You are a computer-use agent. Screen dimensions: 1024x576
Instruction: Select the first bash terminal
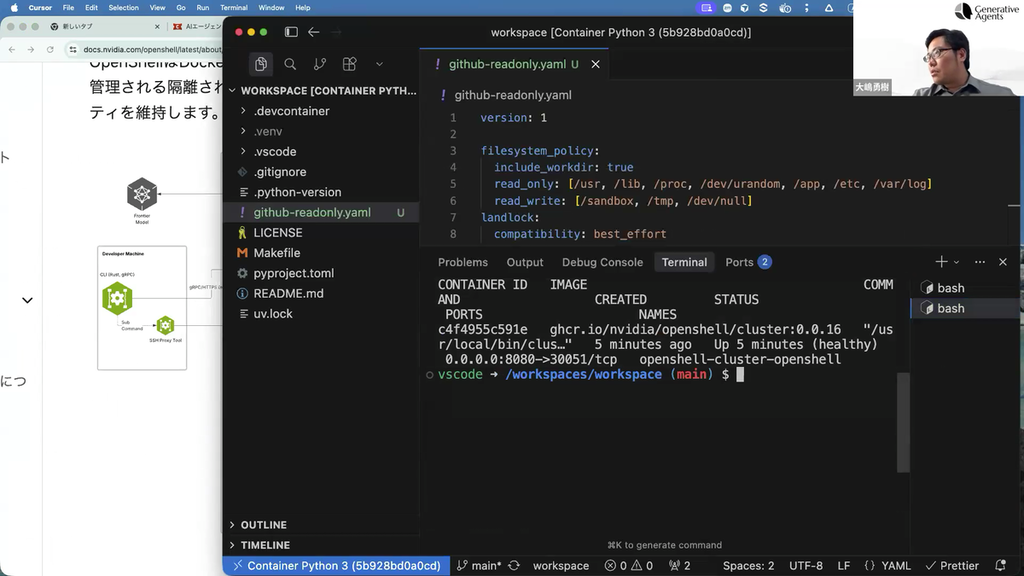(x=967, y=288)
